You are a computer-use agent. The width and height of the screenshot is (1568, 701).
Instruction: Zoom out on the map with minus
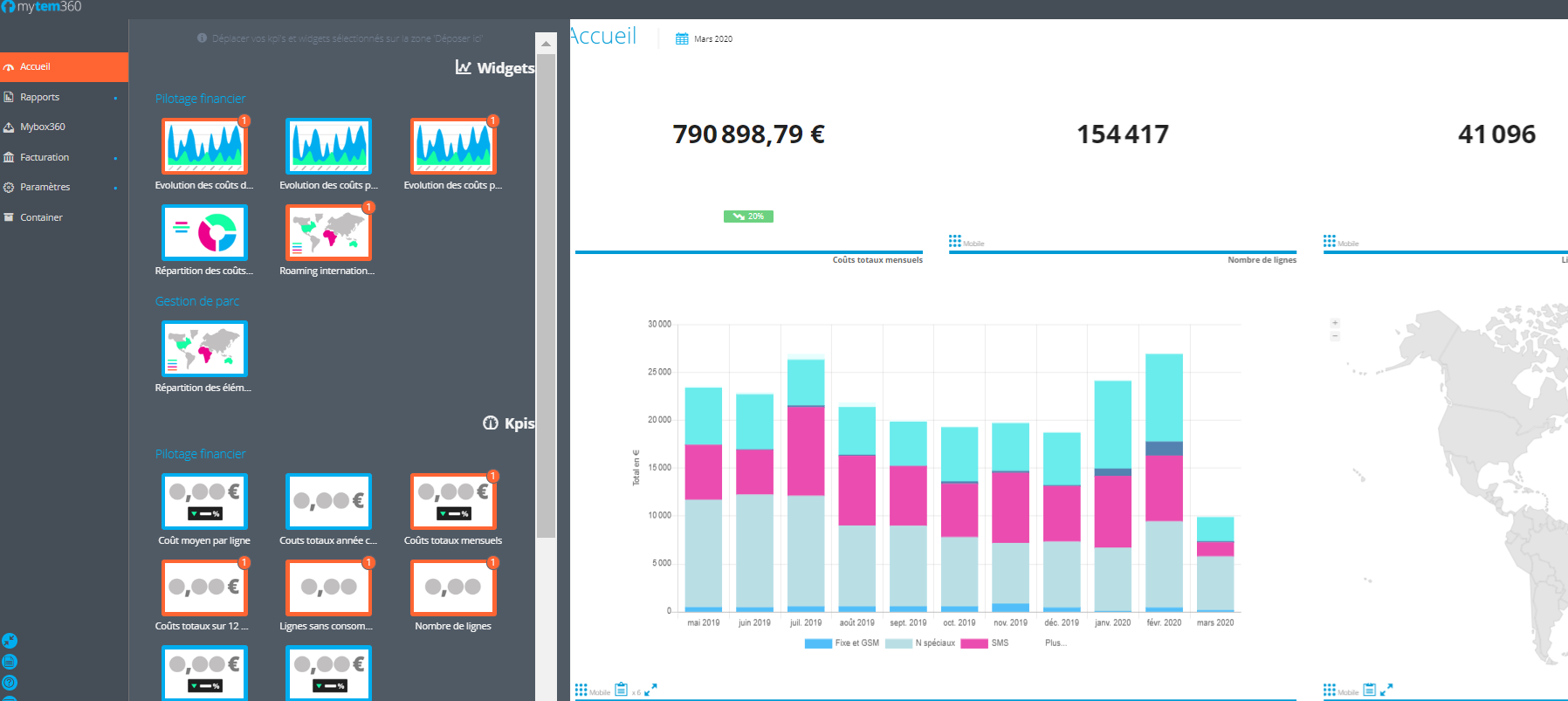1335,335
